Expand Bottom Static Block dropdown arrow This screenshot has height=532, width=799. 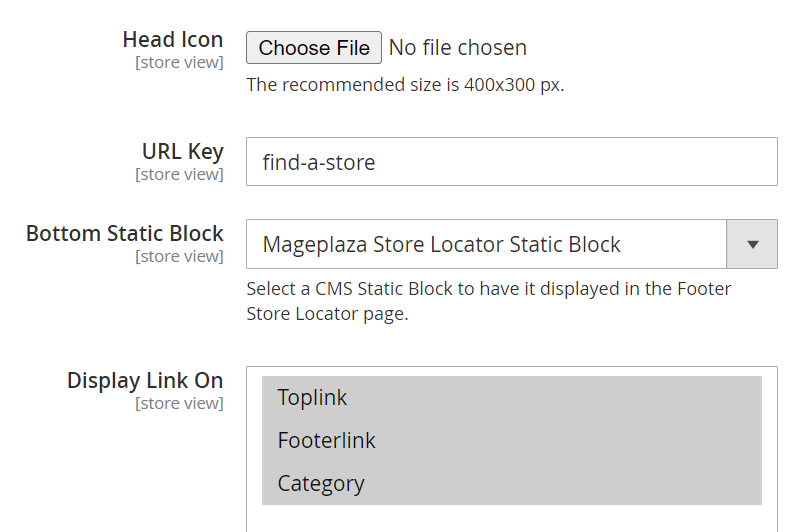(752, 245)
